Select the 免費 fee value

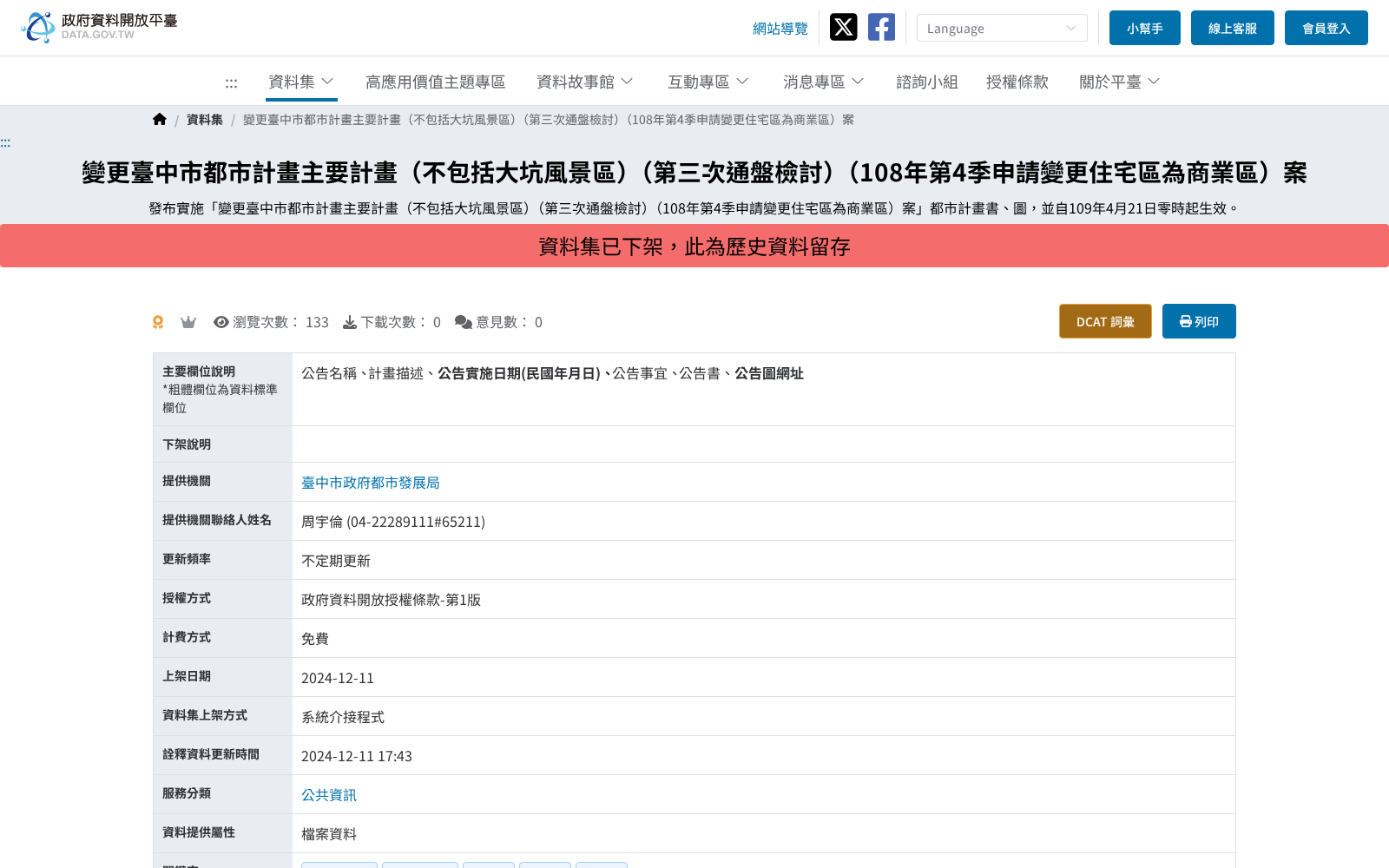(315, 639)
